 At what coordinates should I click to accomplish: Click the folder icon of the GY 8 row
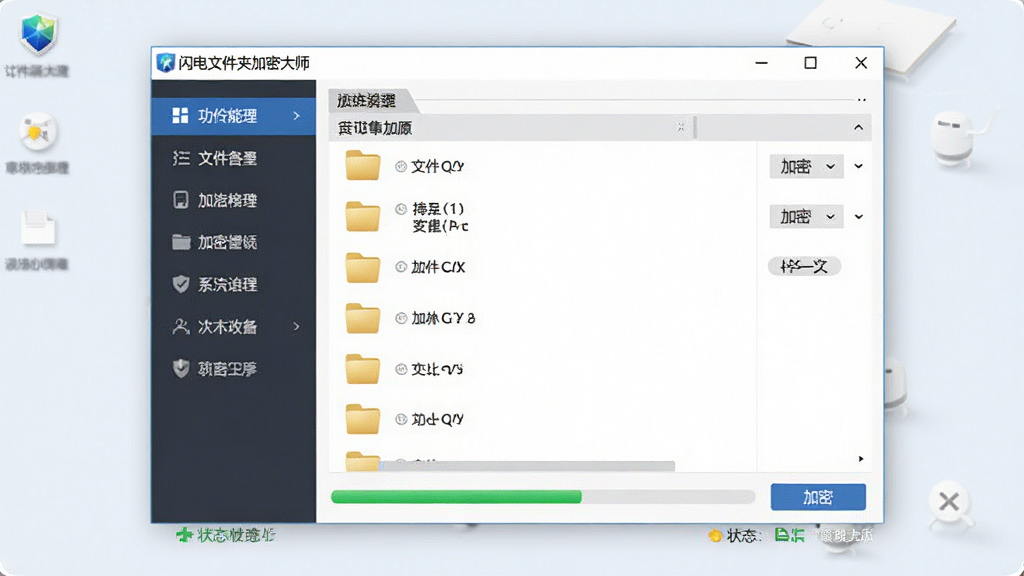(362, 318)
